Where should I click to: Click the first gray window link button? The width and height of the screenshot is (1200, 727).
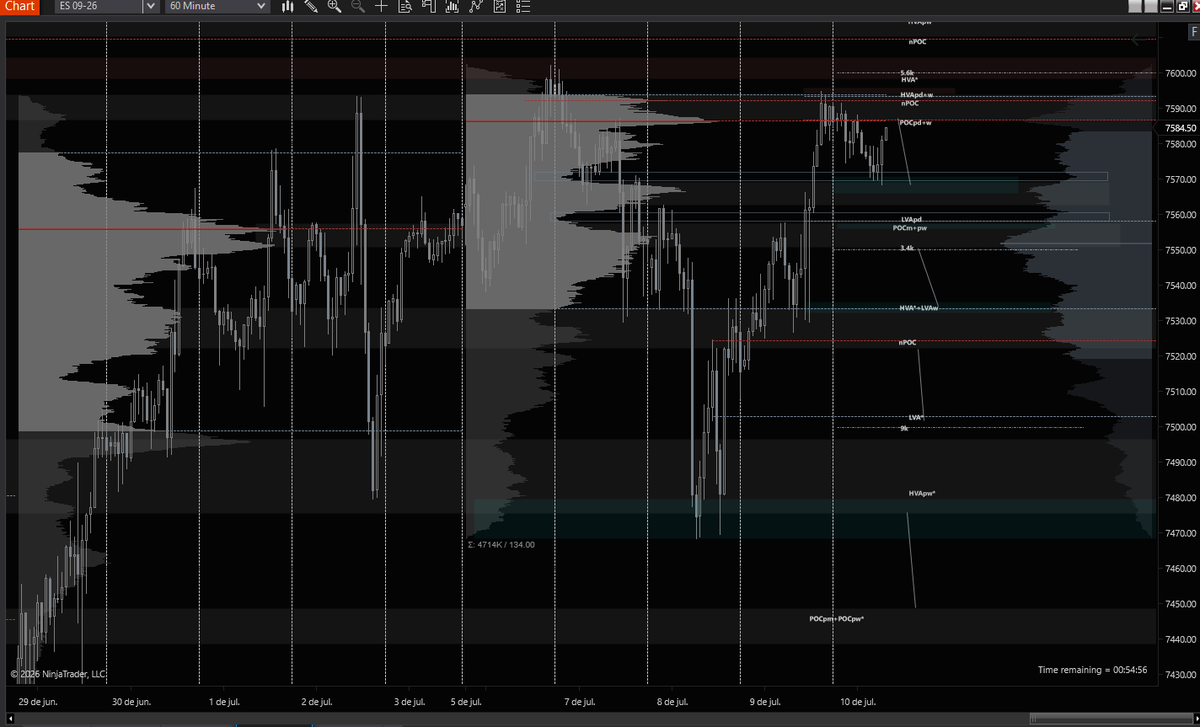coord(1135,6)
